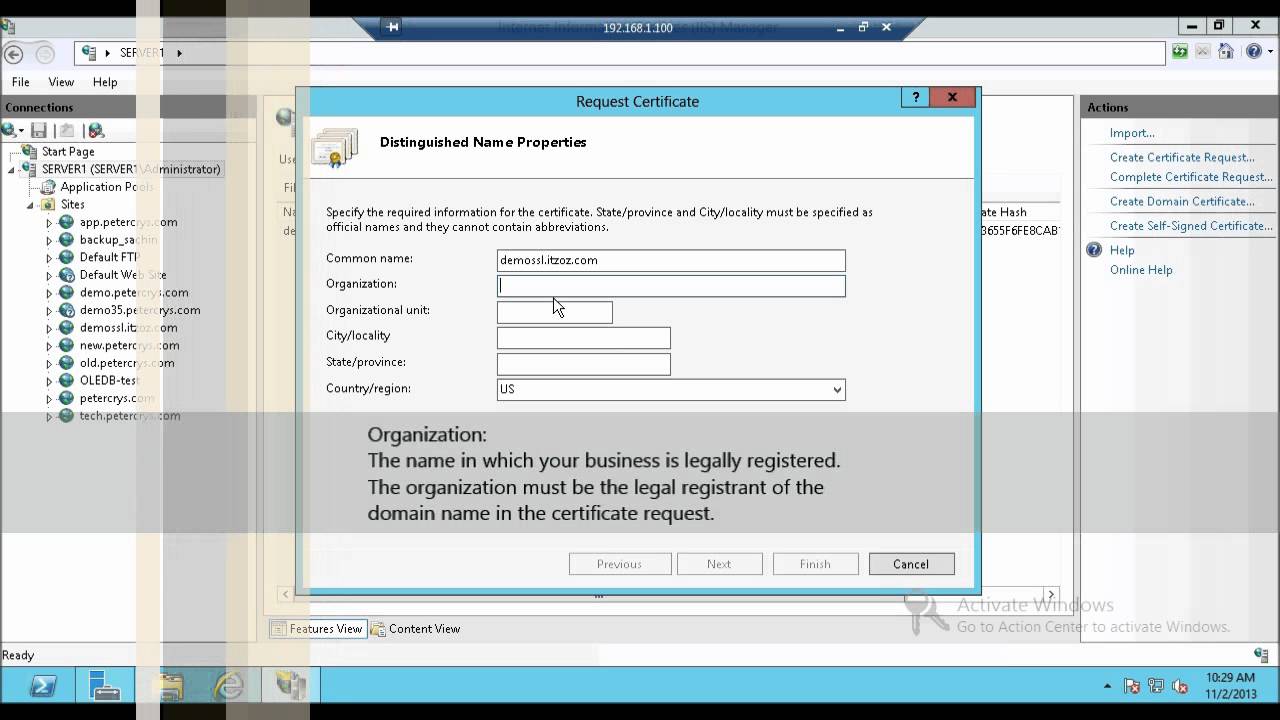Click the Start Page icon in Connections tree
The width and height of the screenshot is (1280, 720).
point(29,152)
